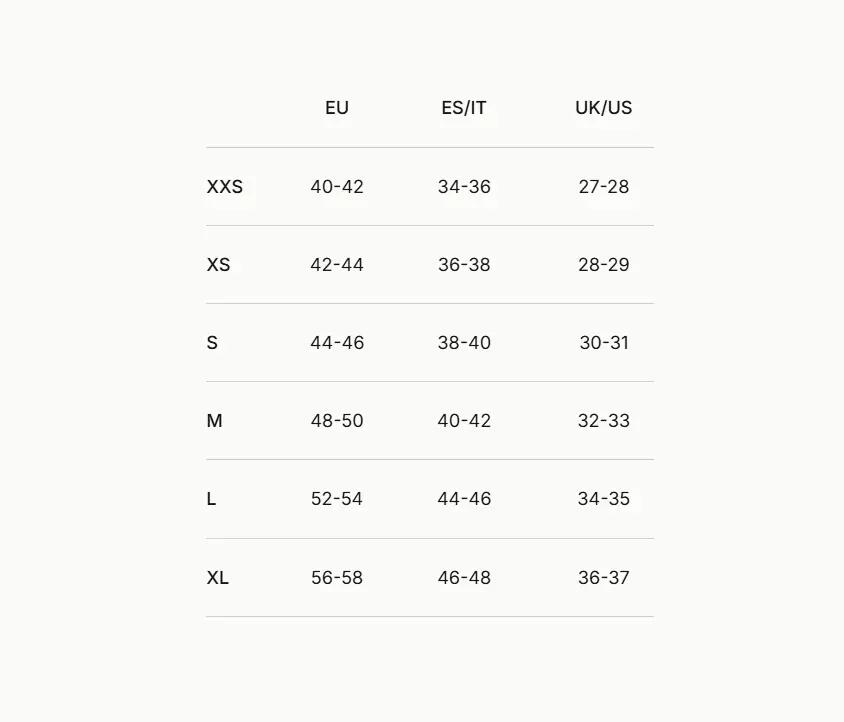Viewport: 844px width, 722px height.
Task: Click the UK/US value 34-35
Action: [603, 499]
